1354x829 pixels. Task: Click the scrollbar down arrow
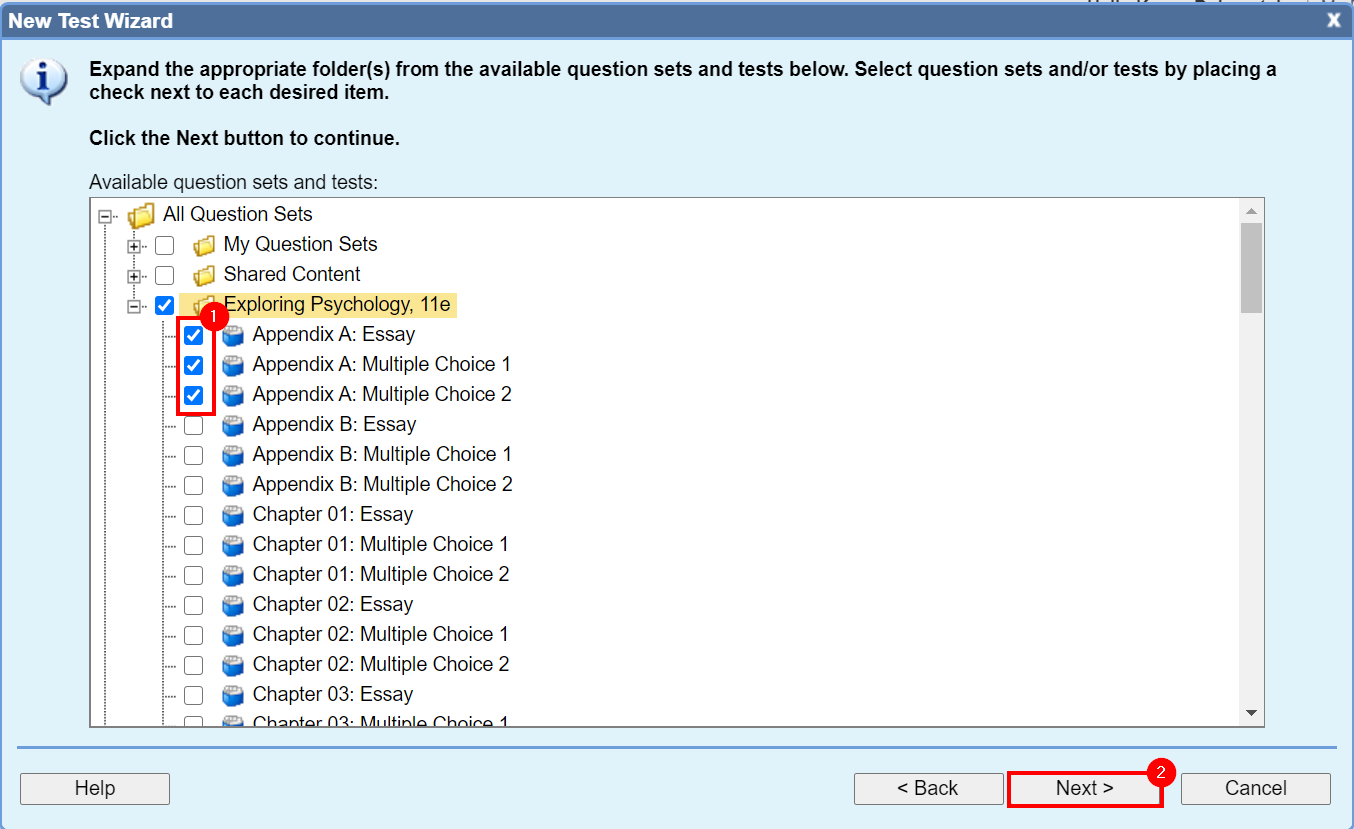1251,712
